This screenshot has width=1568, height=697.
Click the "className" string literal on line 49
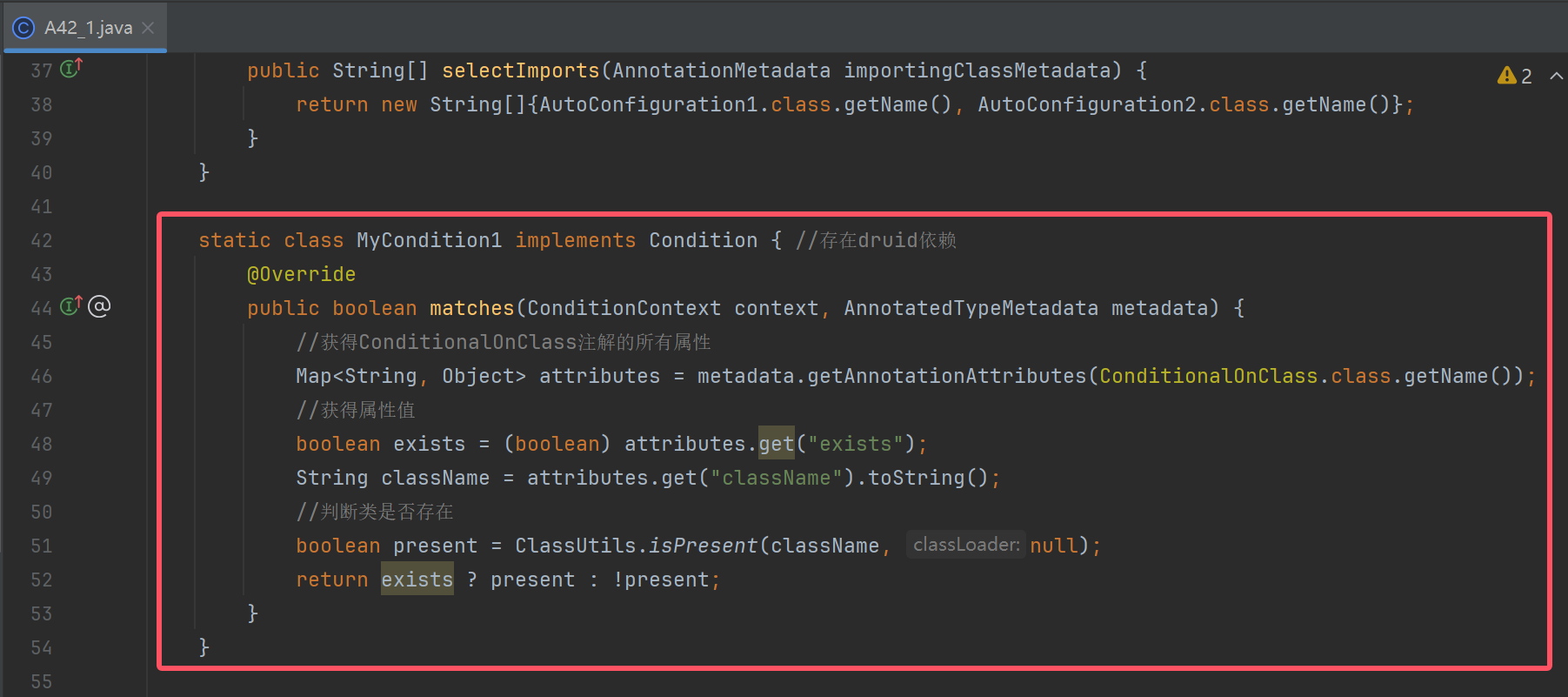point(777,478)
